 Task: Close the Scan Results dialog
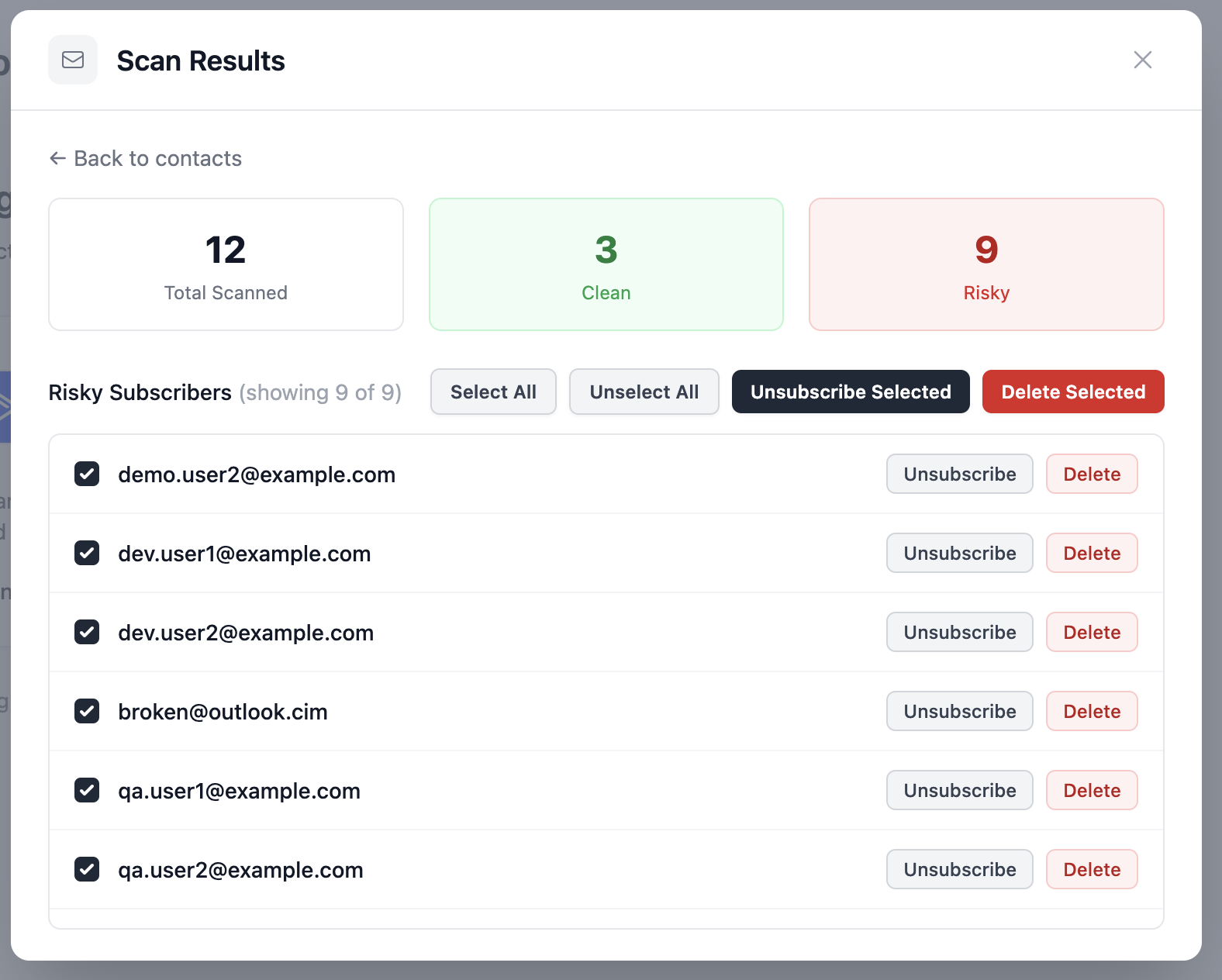1142,60
